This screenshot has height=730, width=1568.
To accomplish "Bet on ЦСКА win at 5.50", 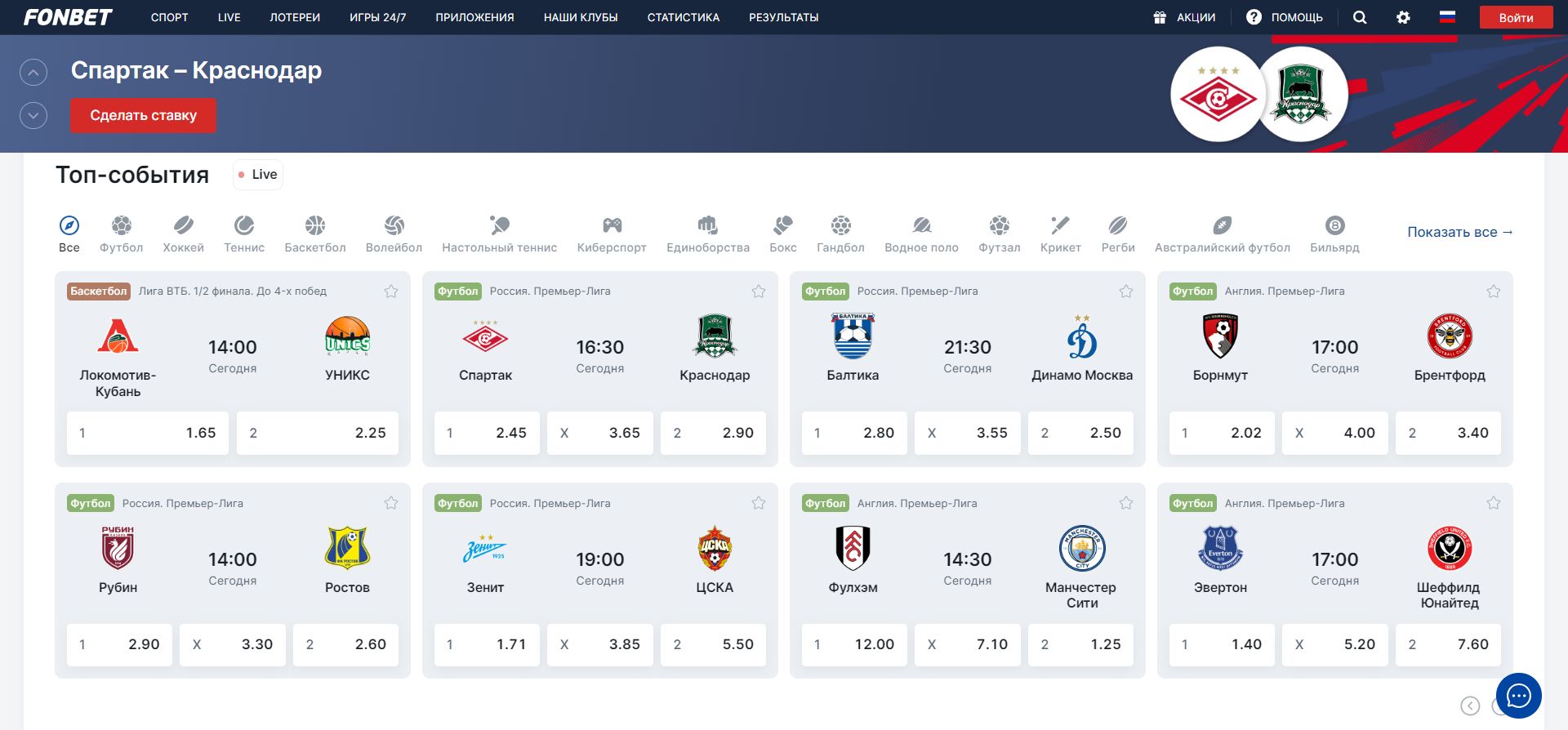I will (714, 644).
